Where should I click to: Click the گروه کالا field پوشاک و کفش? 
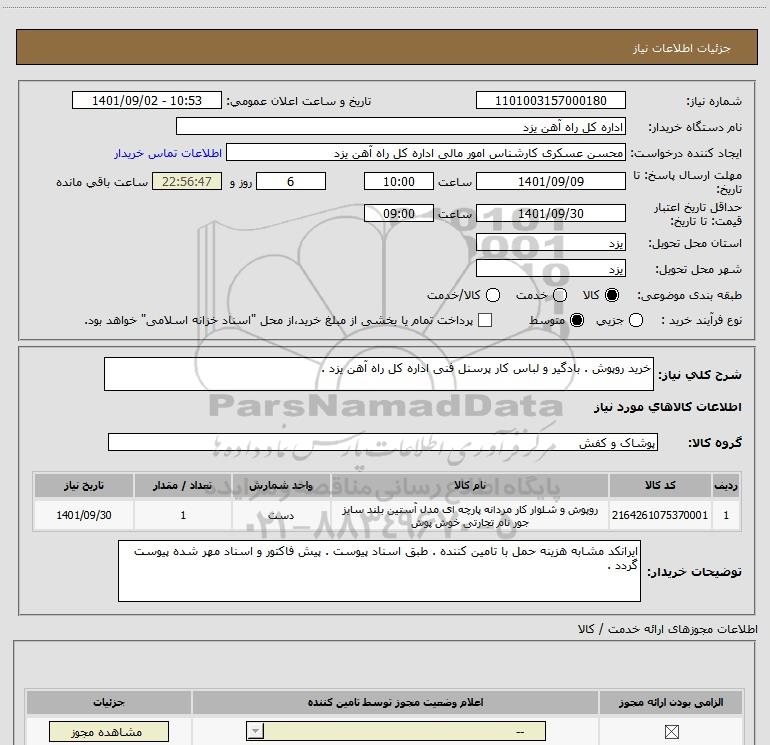[383, 442]
